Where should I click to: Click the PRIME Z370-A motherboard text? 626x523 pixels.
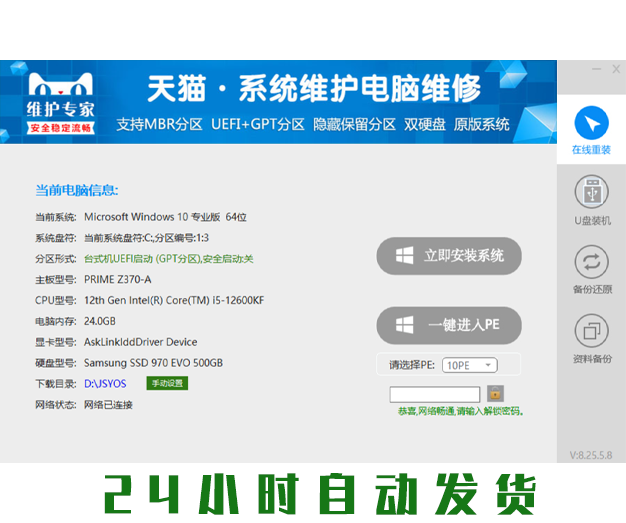(118, 279)
